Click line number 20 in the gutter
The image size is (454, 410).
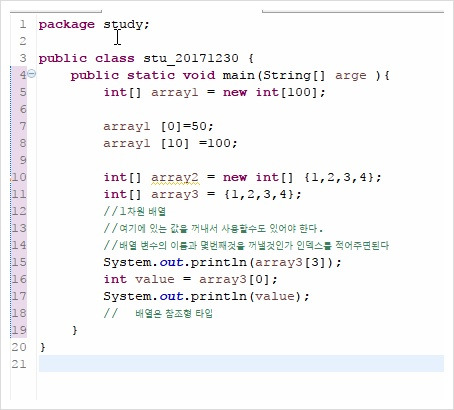tap(19, 347)
